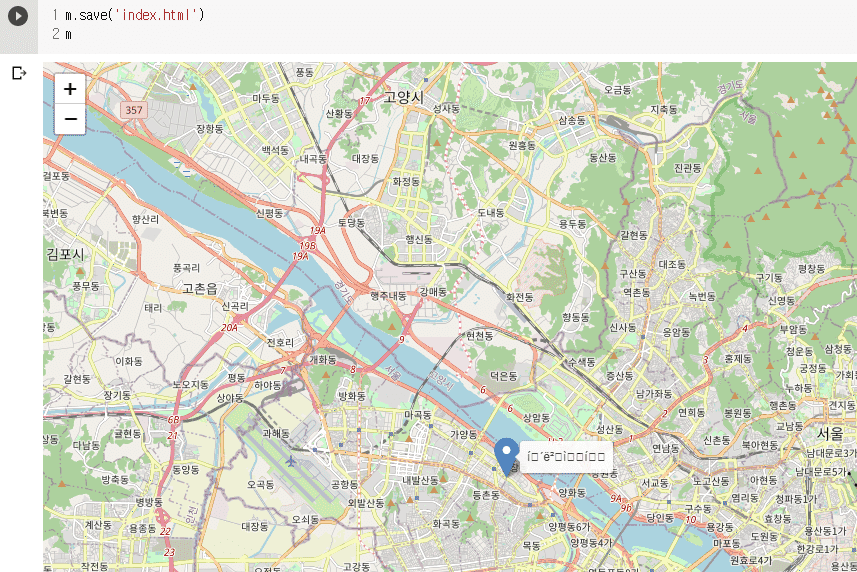Click the 행신동 neighborhood label
The height and width of the screenshot is (572, 857).
(419, 239)
